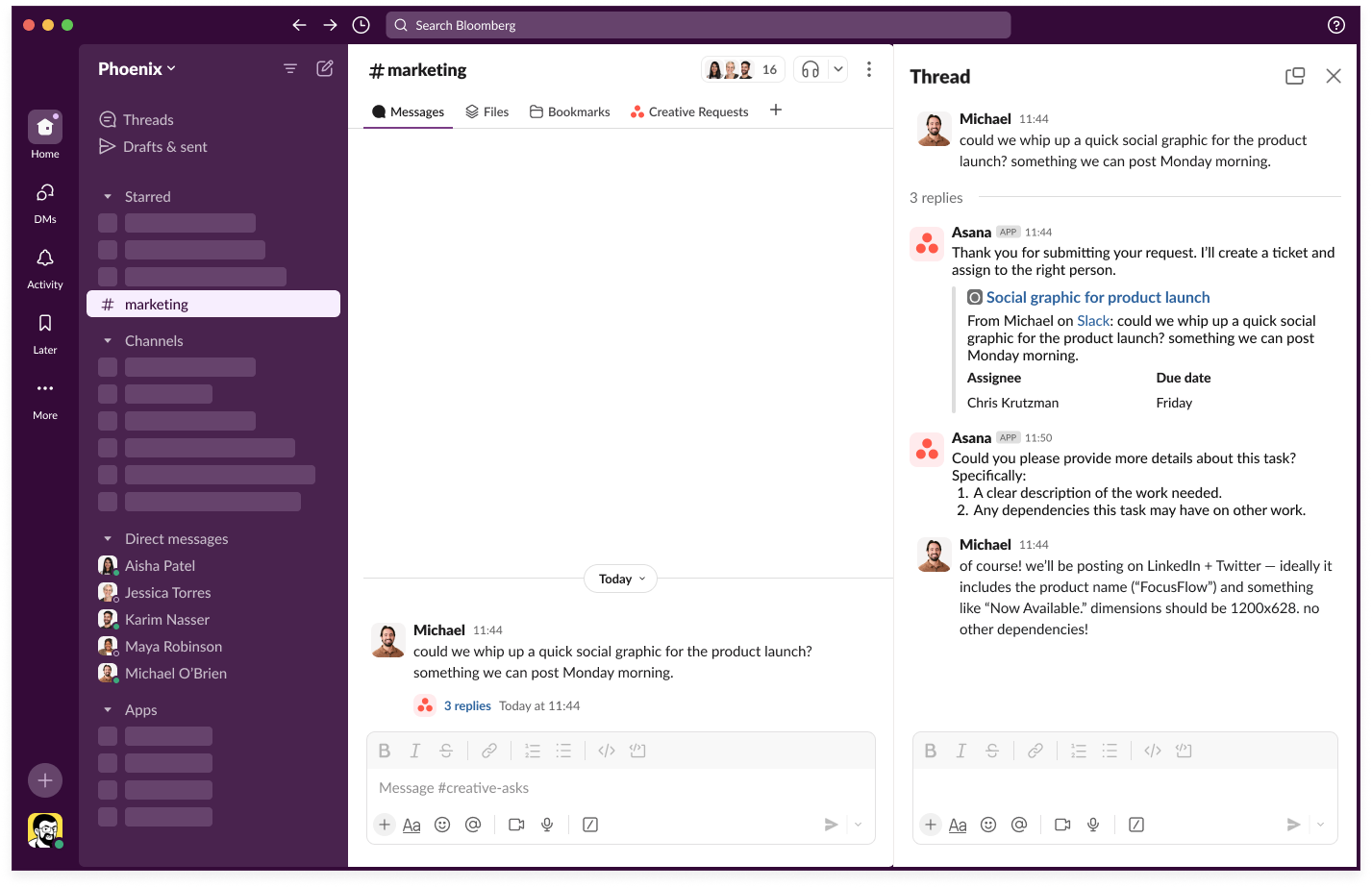Select the Home sidebar icon
The image size is (1372, 888).
pos(44,127)
